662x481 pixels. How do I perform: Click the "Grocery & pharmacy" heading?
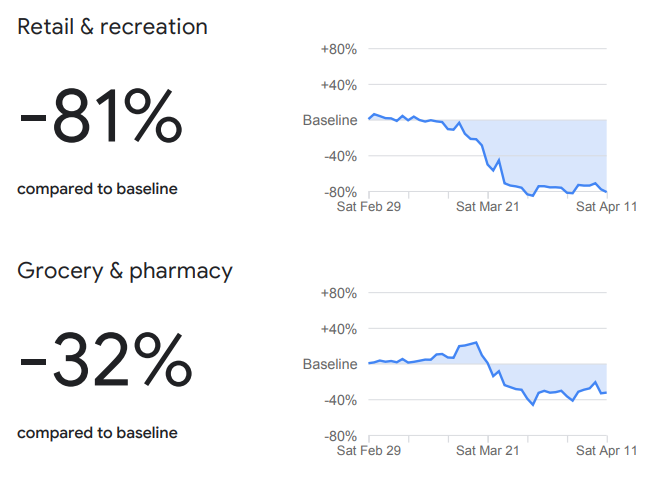[x=125, y=270]
